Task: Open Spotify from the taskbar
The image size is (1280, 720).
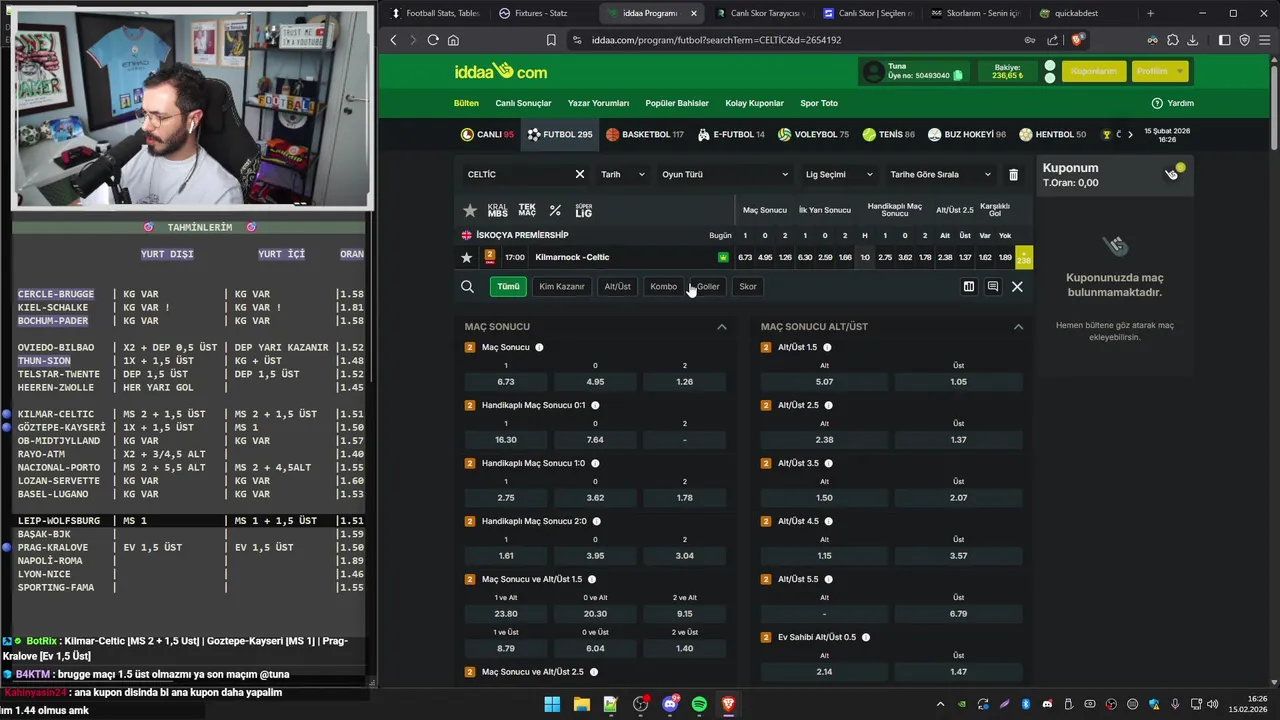Action: 699,704
